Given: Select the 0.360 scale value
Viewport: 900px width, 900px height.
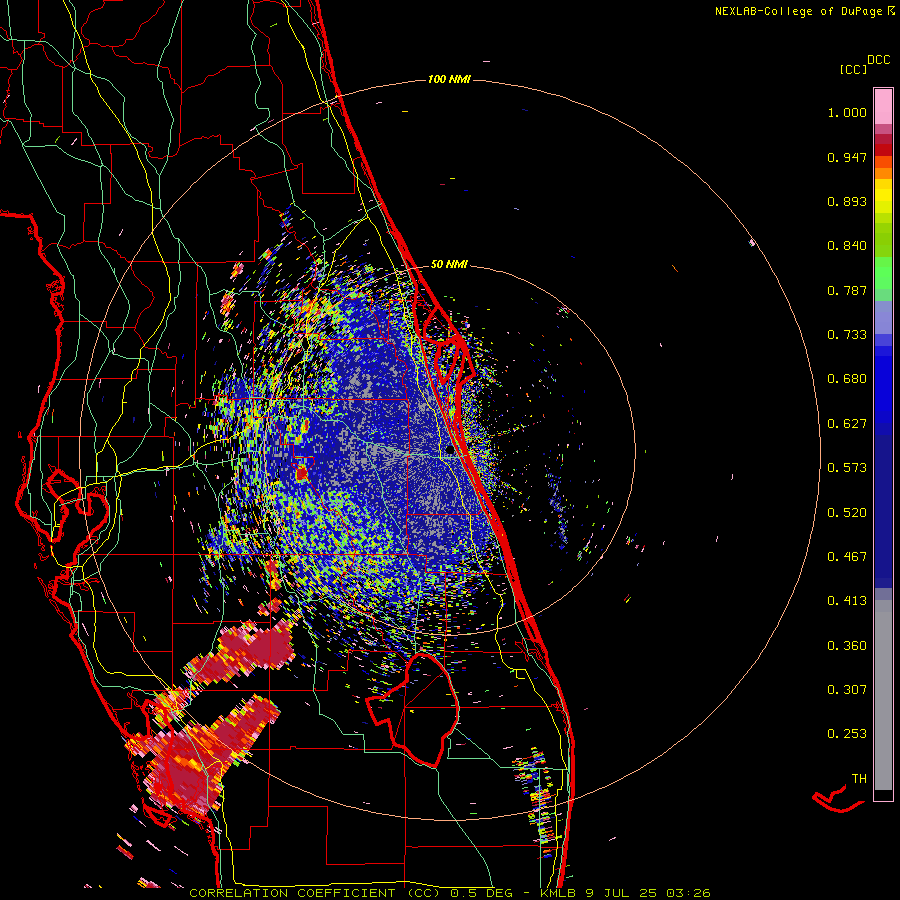Looking at the screenshot, I should [847, 646].
